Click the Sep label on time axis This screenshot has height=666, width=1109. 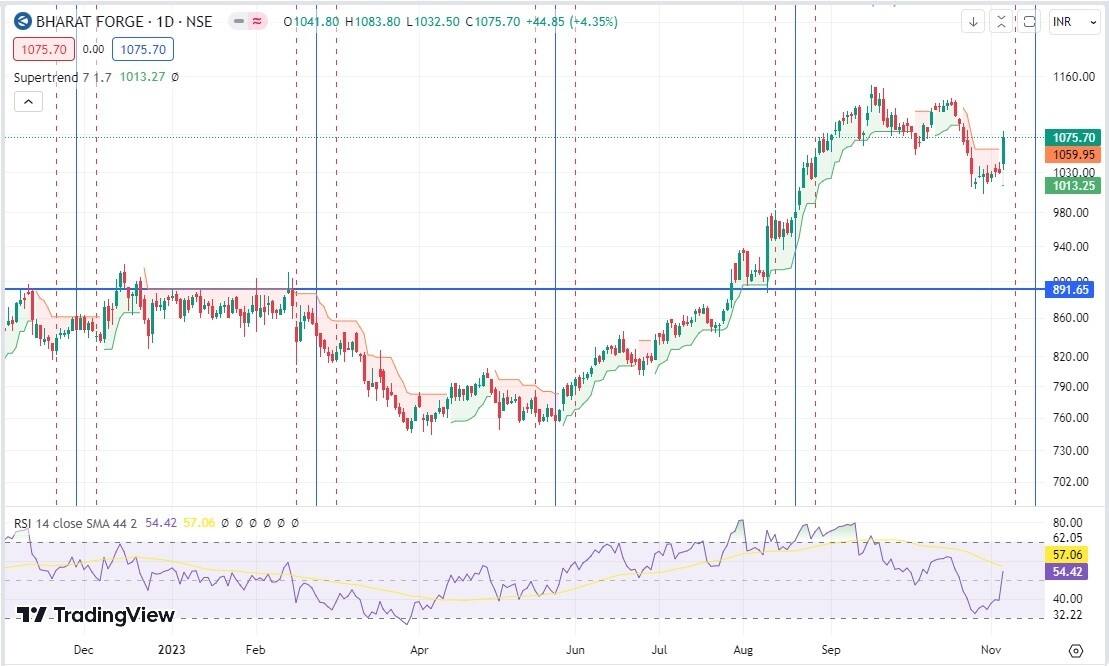point(831,650)
